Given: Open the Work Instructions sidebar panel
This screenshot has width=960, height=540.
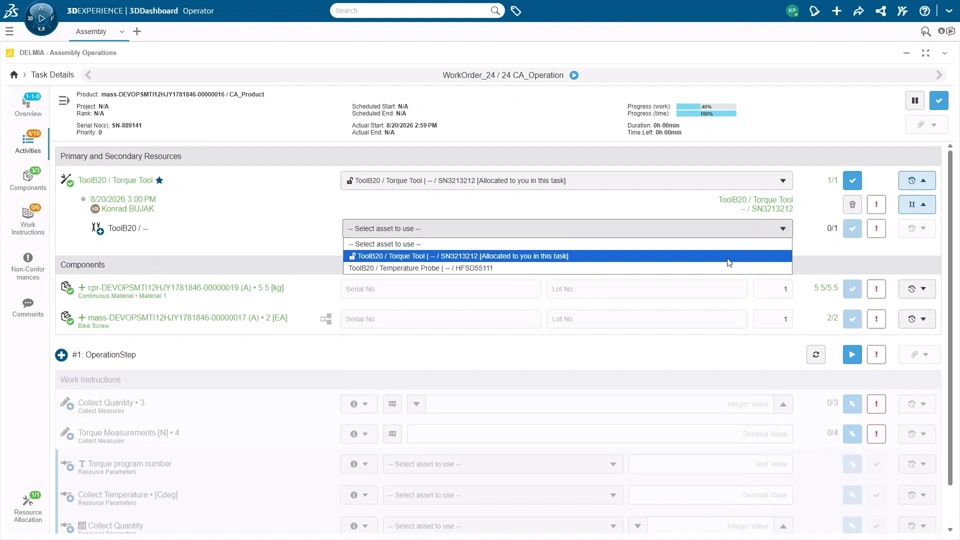Looking at the screenshot, I should tap(28, 220).
